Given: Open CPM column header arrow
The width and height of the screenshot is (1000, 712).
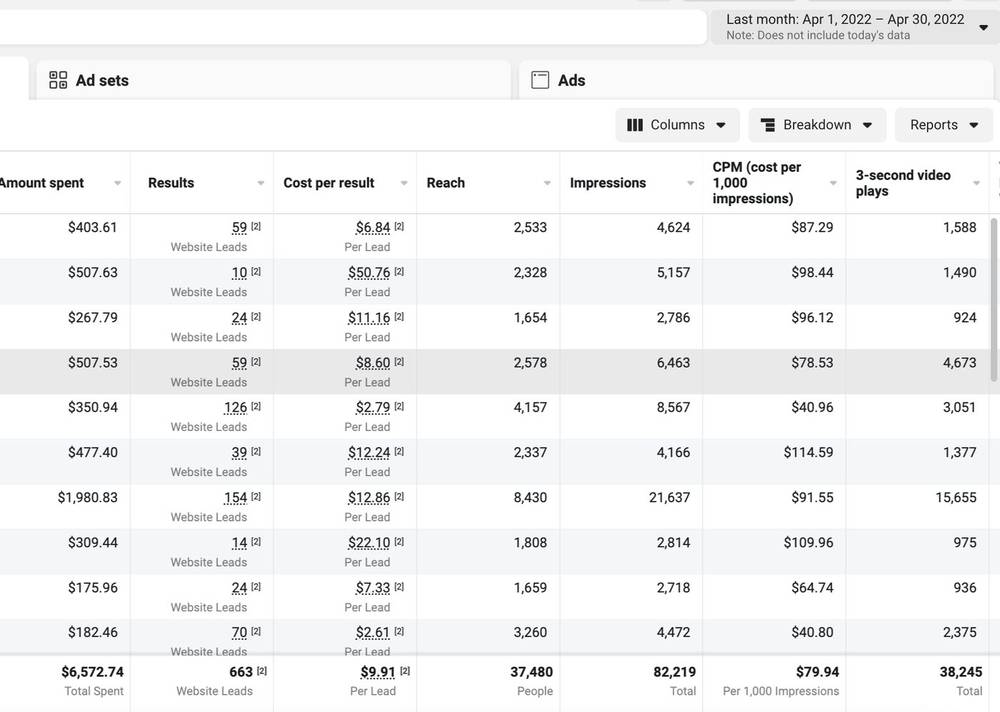Looking at the screenshot, I should (x=833, y=183).
